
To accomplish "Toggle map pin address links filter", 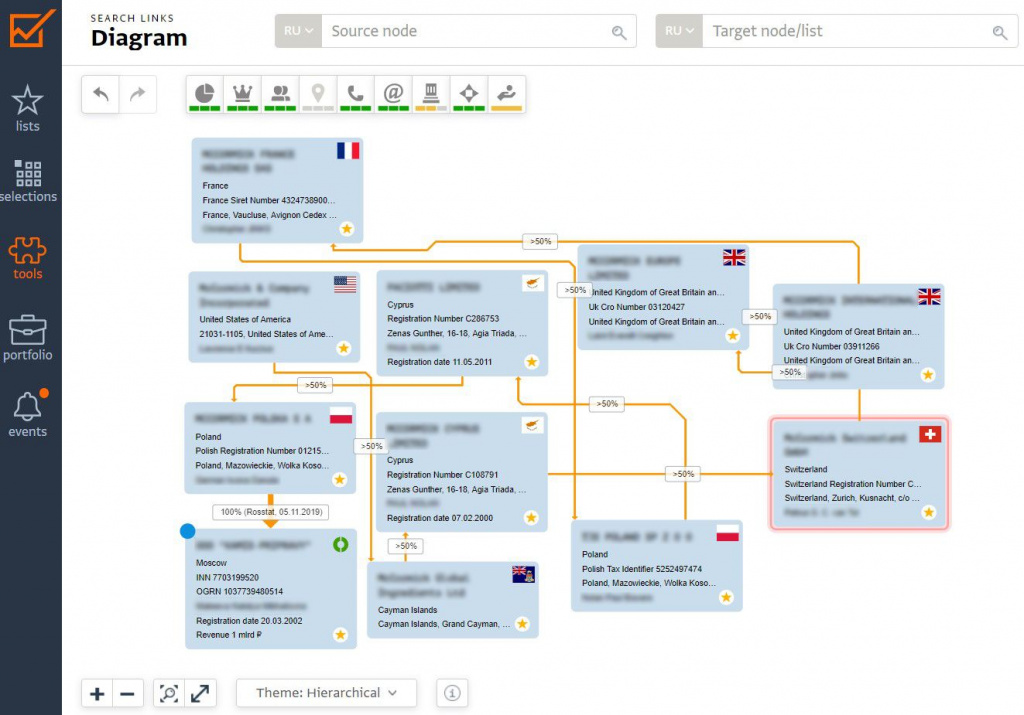I will pyautogui.click(x=318, y=95).
